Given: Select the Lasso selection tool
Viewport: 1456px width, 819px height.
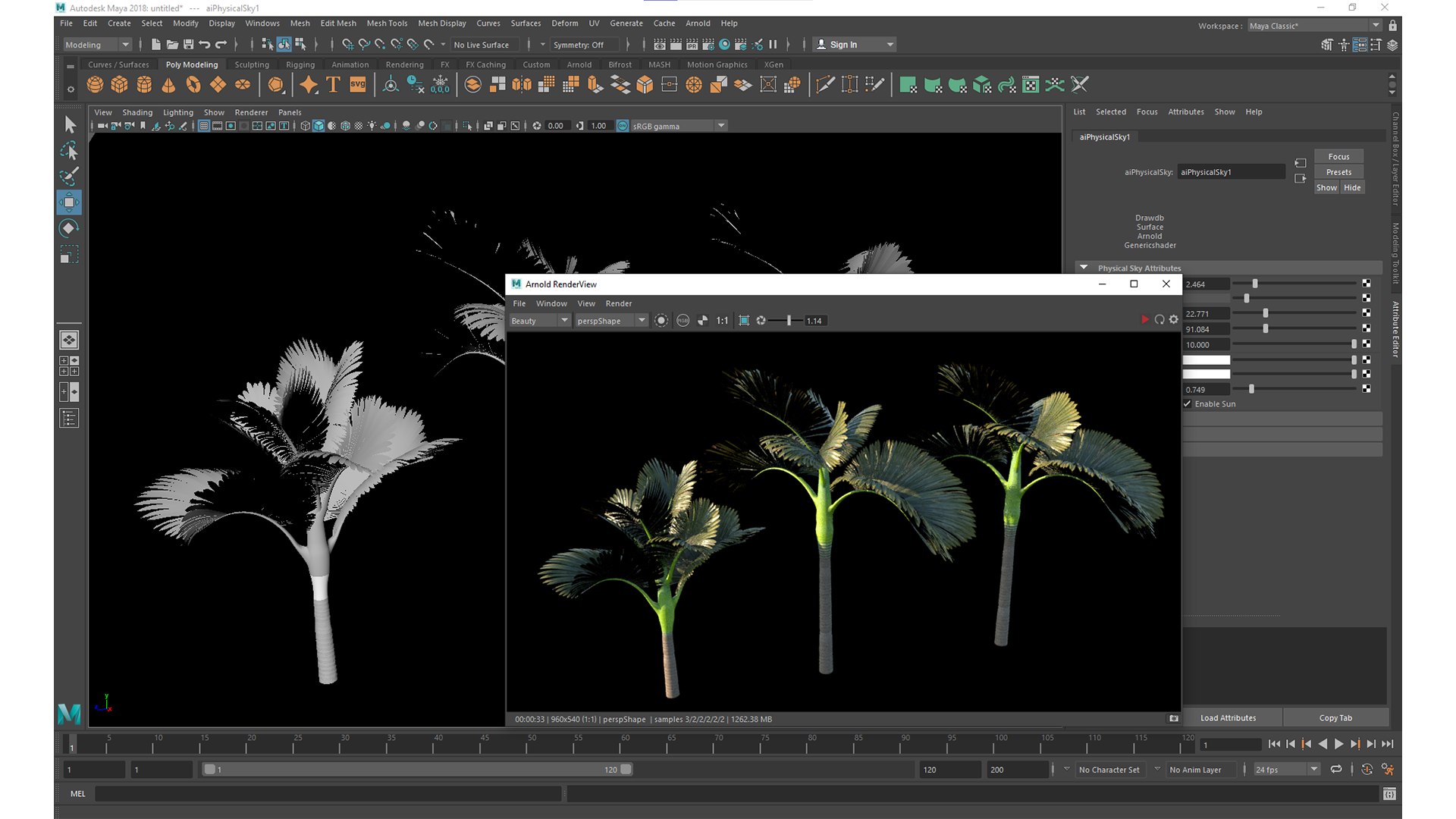Looking at the screenshot, I should click(x=69, y=151).
